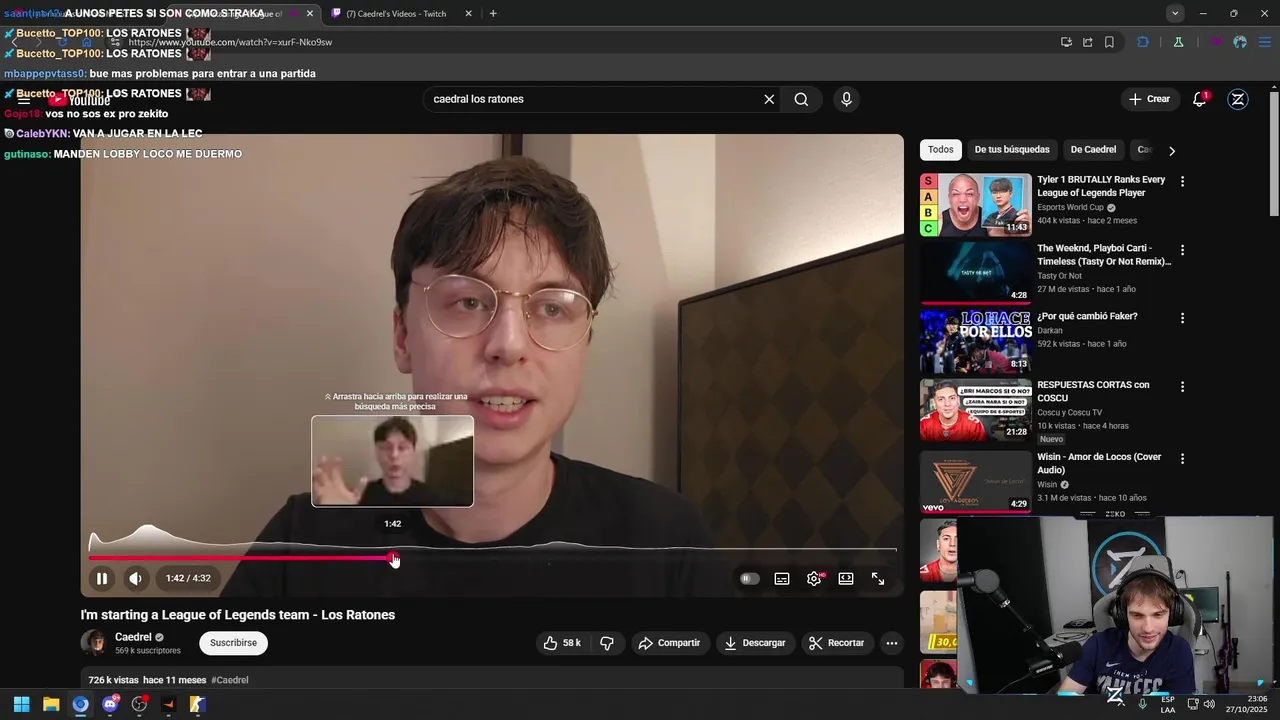Open options for ¿Por qué cambió Faker?
This screenshot has height=720, width=1280.
tap(1182, 318)
